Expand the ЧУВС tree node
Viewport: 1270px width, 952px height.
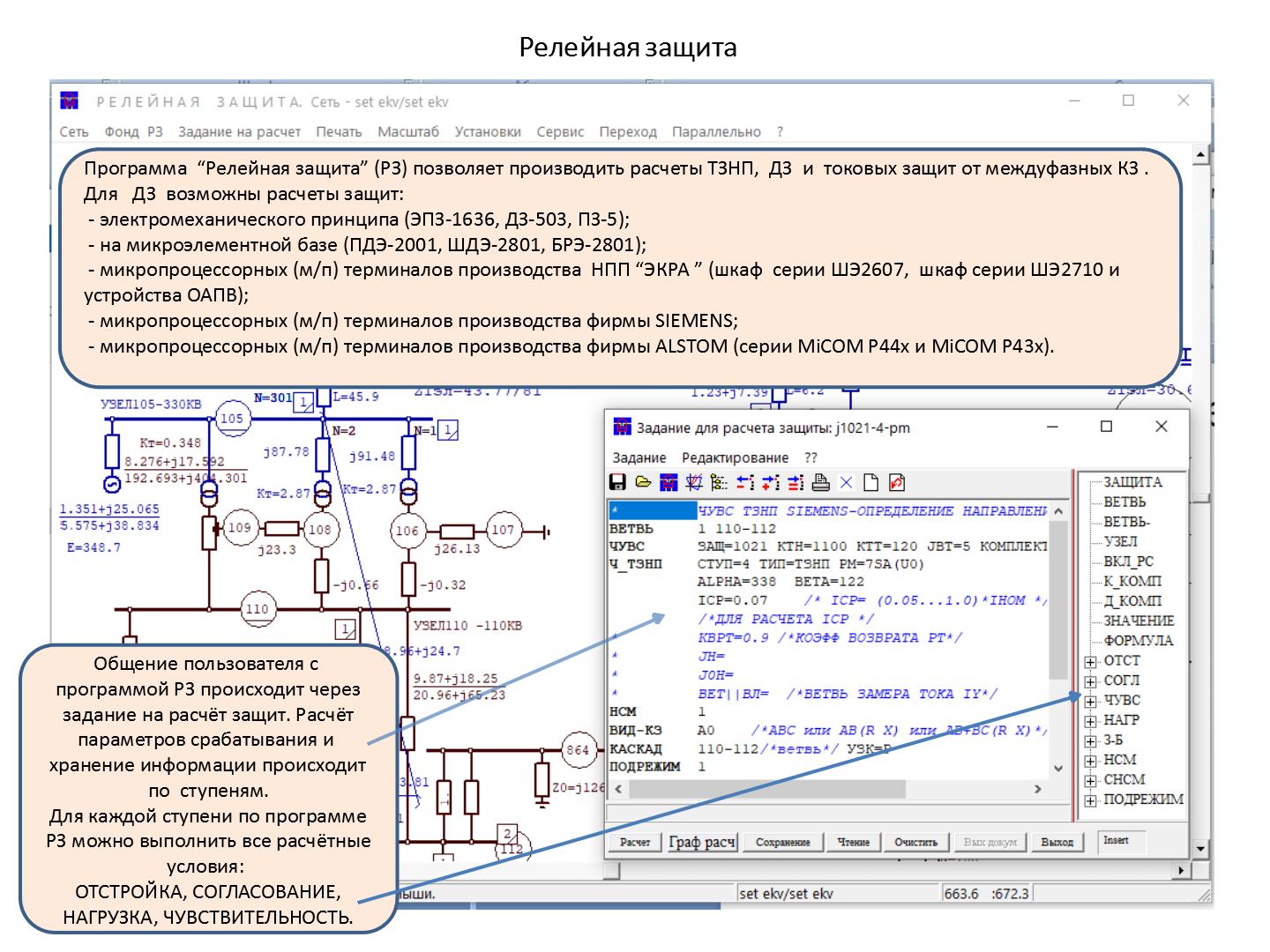tap(1091, 702)
